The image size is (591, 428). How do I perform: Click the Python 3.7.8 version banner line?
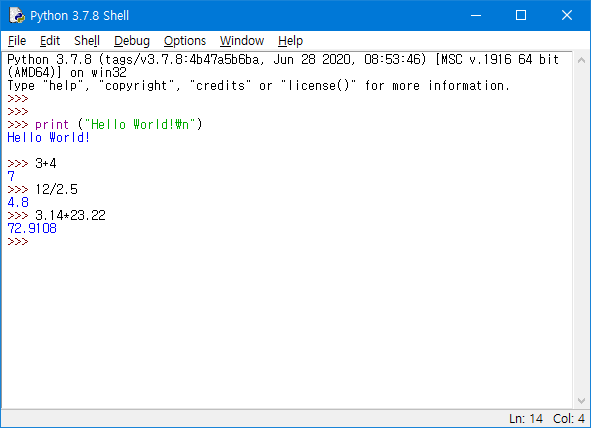(x=283, y=60)
